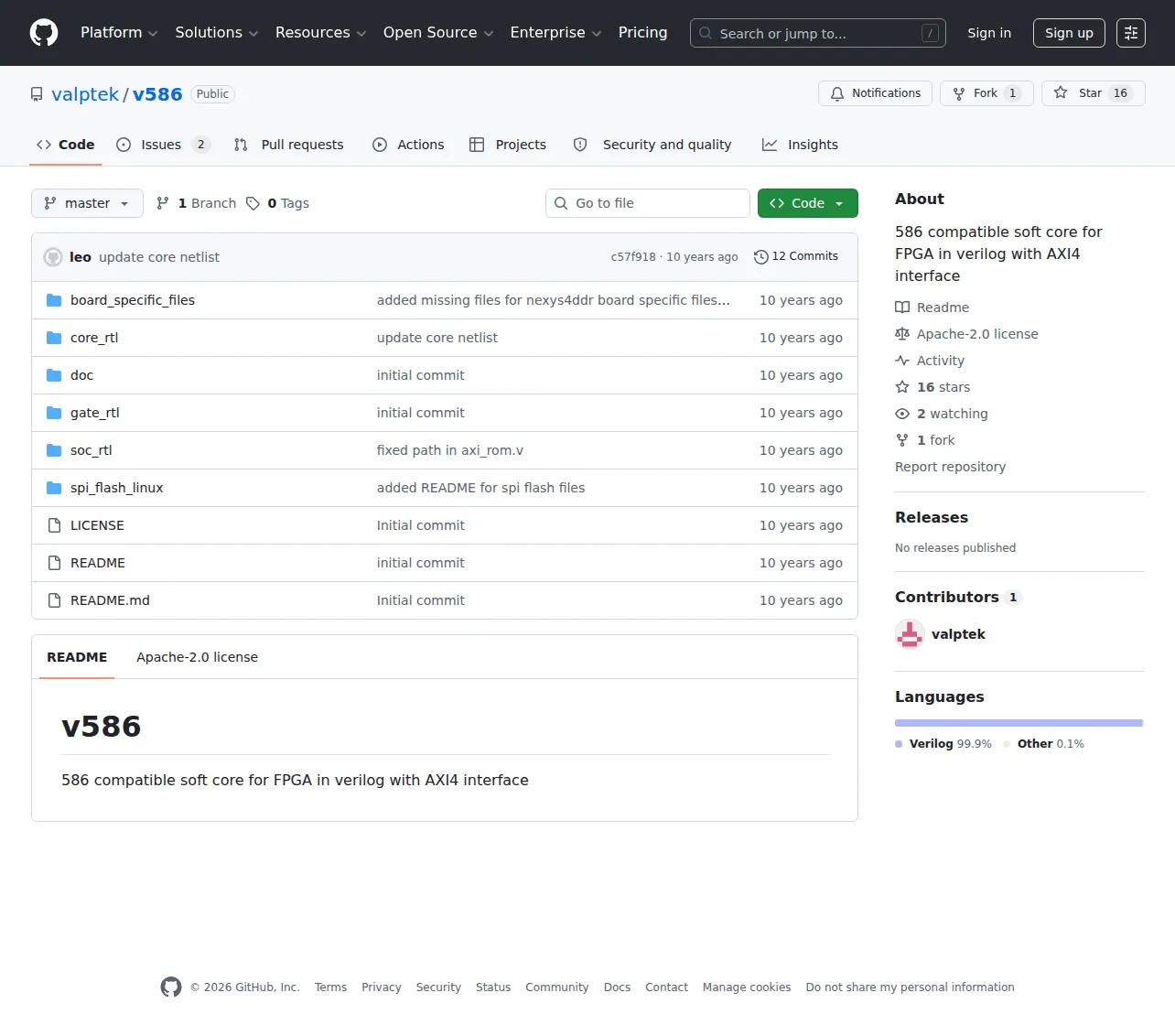This screenshot has height=1036, width=1175.
Task: Expand the Open Source menu
Action: pyautogui.click(x=438, y=33)
